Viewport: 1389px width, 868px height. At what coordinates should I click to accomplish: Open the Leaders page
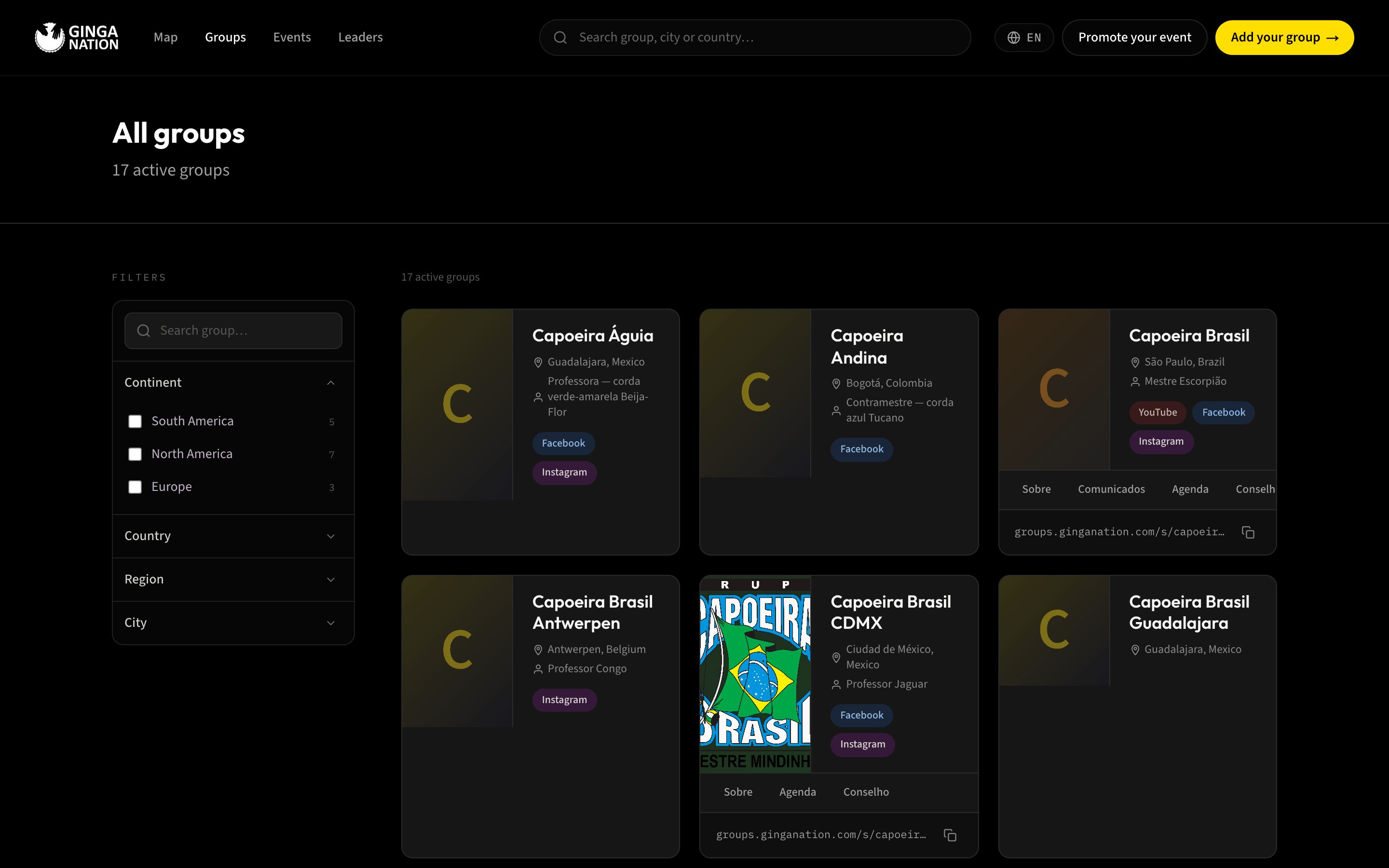click(x=360, y=37)
